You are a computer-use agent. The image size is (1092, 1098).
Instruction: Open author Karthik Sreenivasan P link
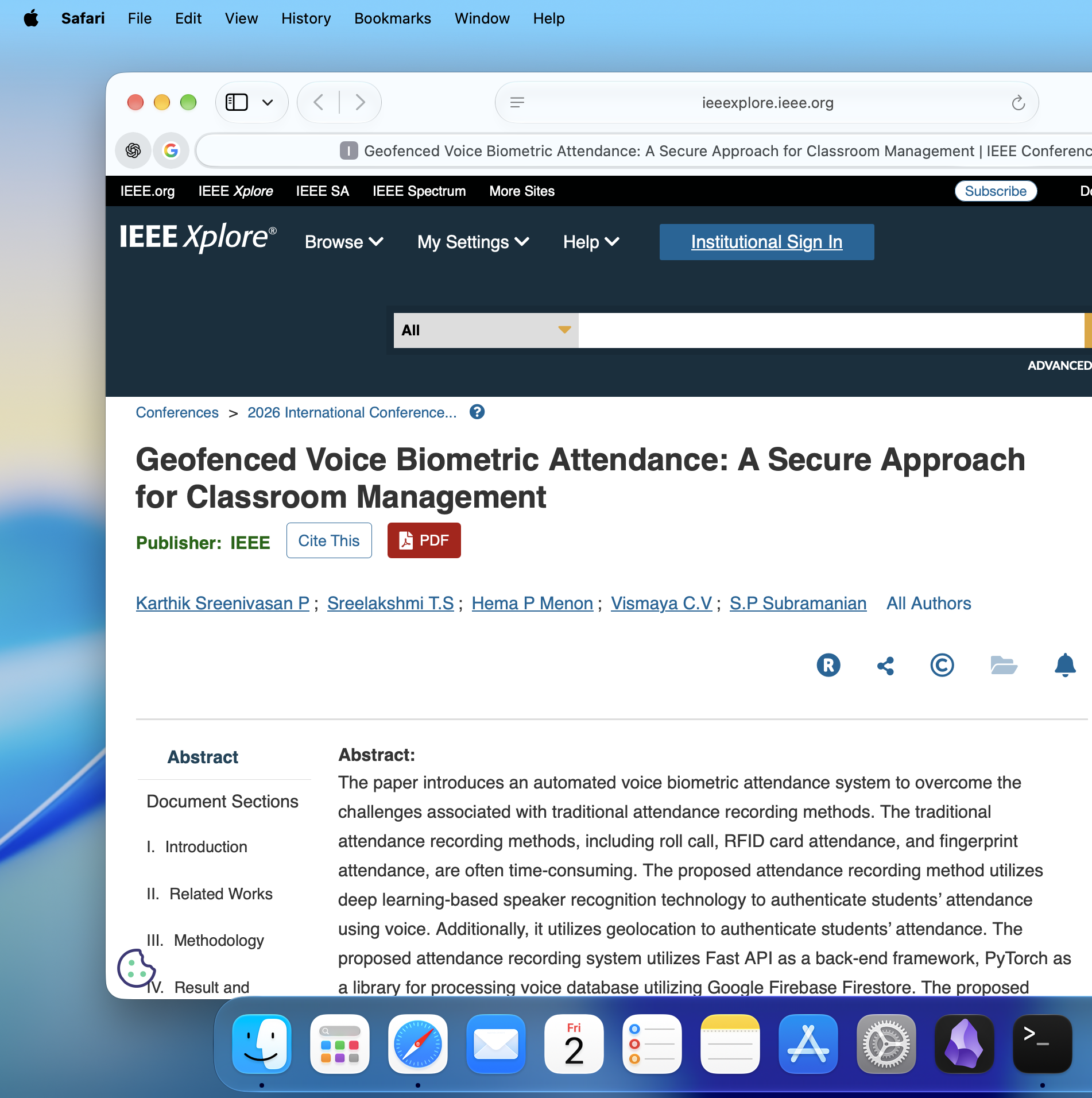(223, 603)
